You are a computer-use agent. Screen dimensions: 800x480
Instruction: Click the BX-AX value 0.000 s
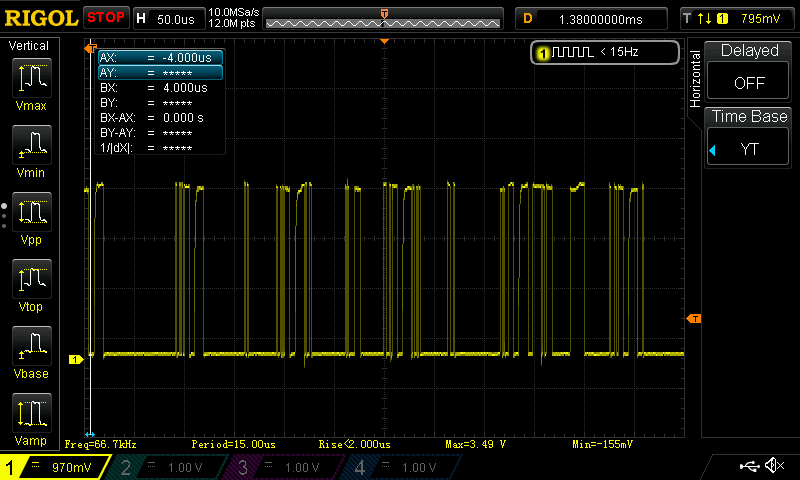click(x=183, y=118)
